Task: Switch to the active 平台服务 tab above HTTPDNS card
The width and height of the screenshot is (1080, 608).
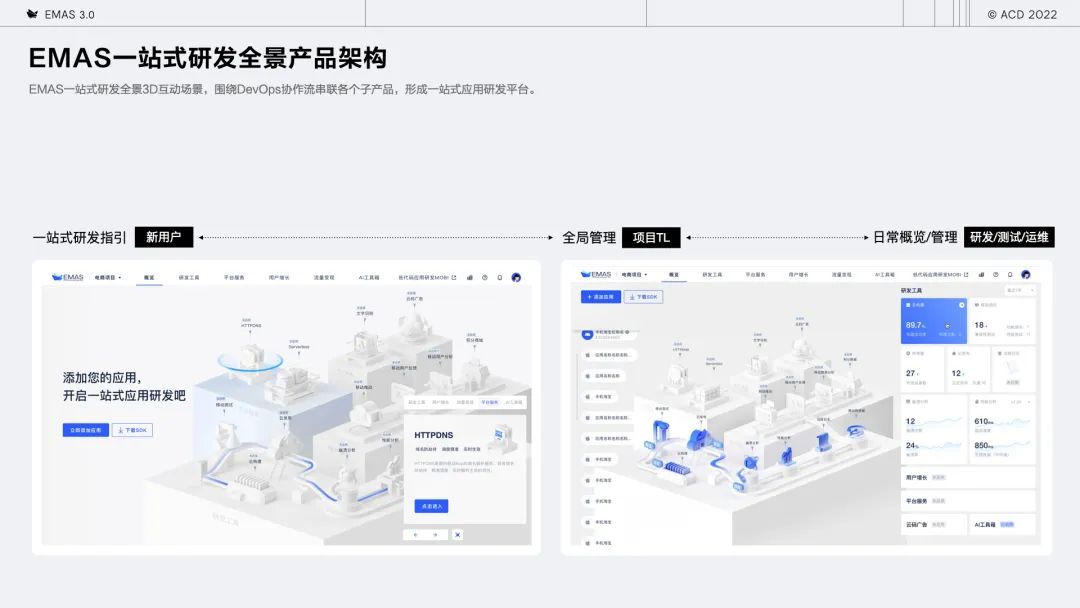Action: (489, 402)
